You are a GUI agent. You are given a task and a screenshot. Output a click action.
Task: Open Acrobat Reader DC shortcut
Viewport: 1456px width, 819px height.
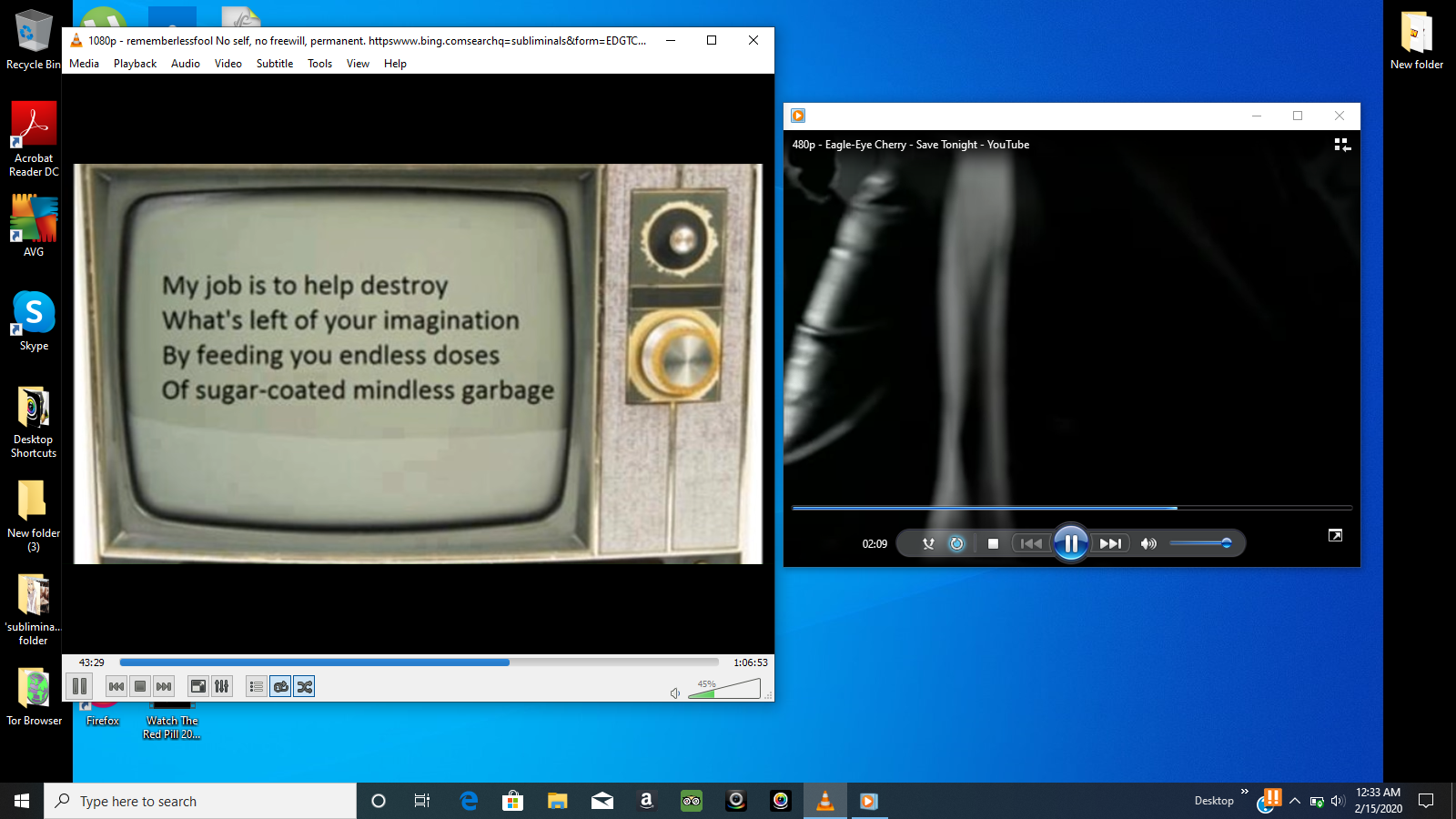pyautogui.click(x=34, y=139)
